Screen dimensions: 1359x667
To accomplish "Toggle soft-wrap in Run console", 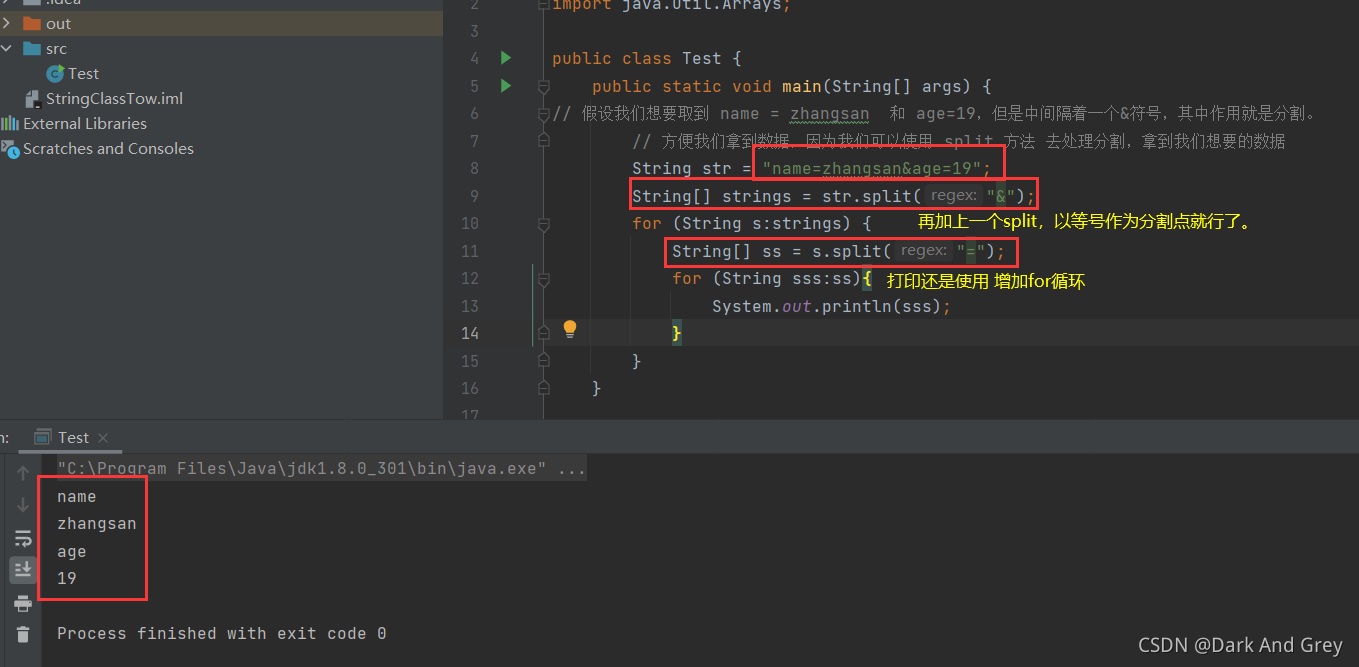I will tap(23, 539).
